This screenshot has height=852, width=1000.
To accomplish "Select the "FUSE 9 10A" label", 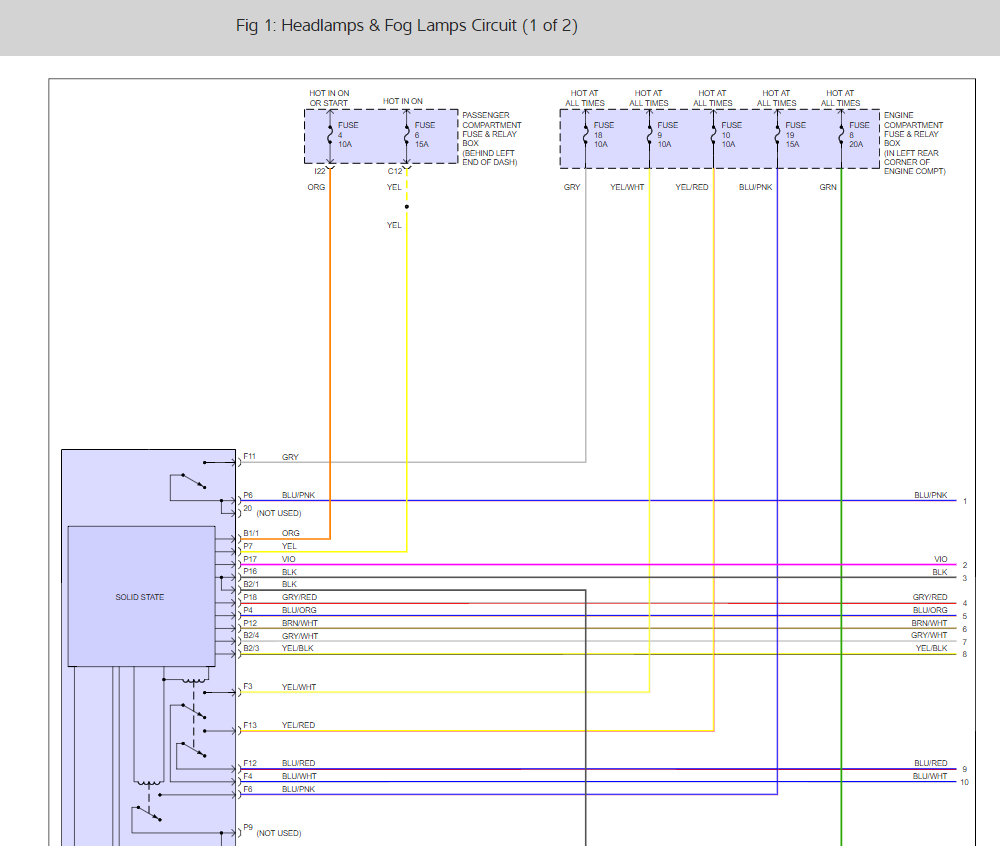I will pyautogui.click(x=667, y=135).
